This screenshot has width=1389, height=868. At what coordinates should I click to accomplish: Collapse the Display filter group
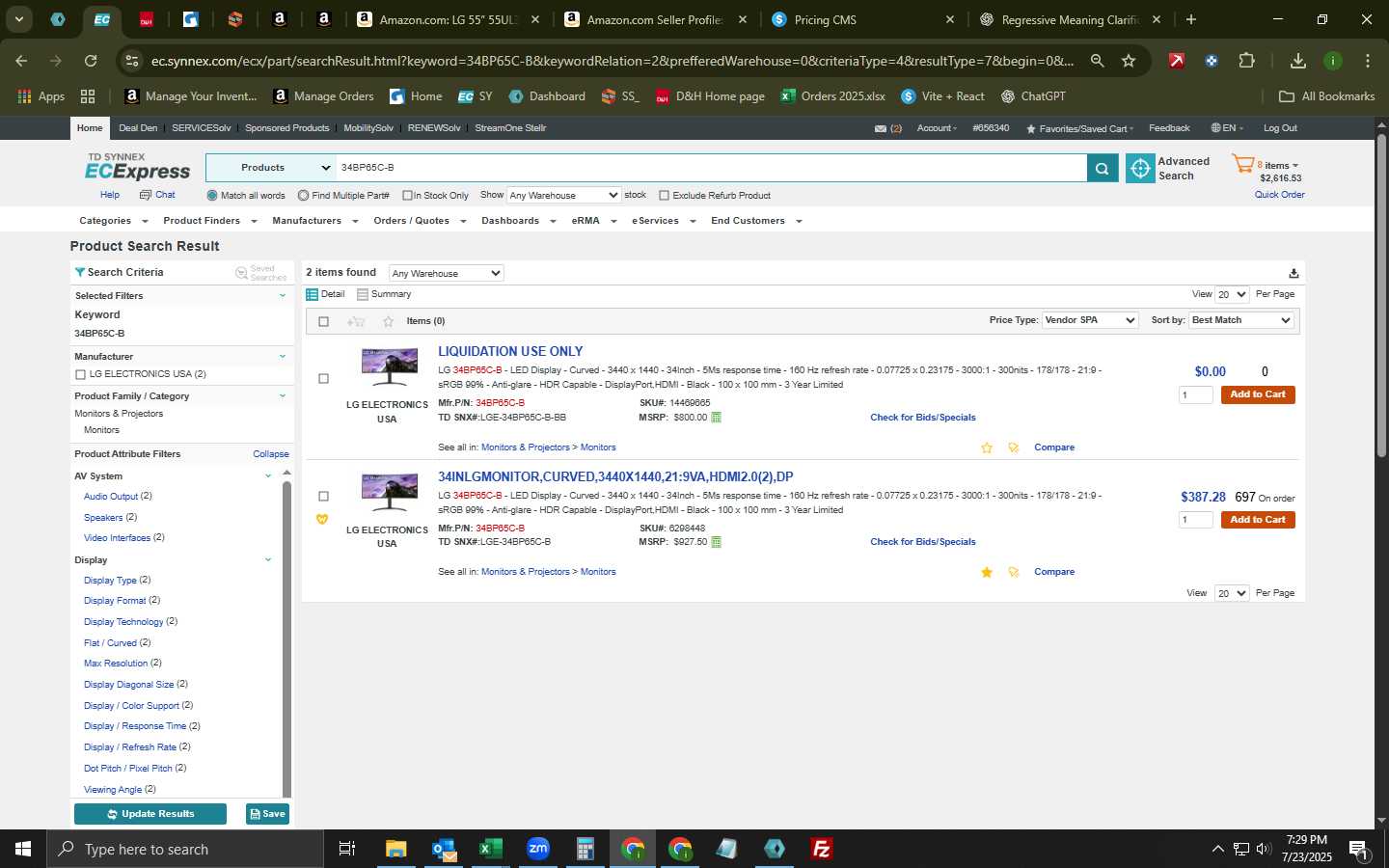(268, 559)
